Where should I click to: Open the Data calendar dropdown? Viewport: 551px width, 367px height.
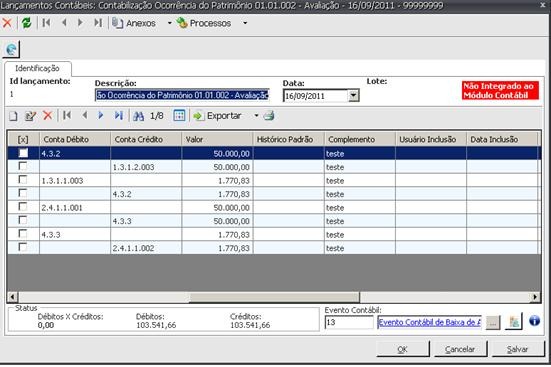[x=354, y=96]
